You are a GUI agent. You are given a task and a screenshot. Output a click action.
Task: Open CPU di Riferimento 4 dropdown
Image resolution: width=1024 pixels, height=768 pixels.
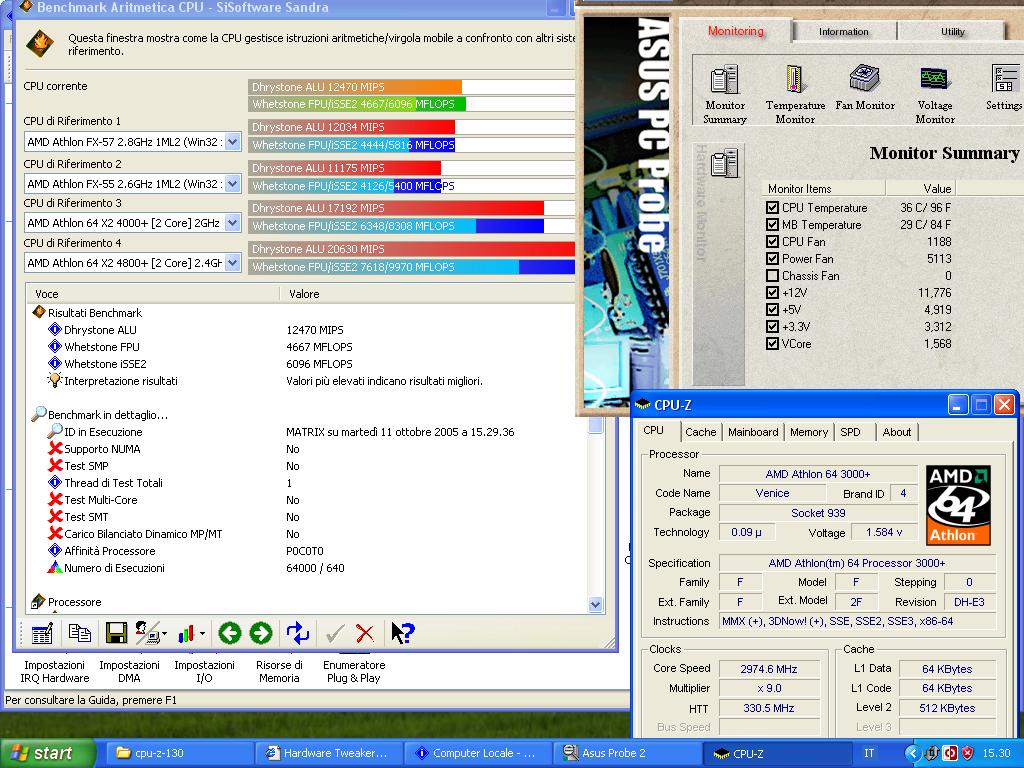[x=232, y=263]
